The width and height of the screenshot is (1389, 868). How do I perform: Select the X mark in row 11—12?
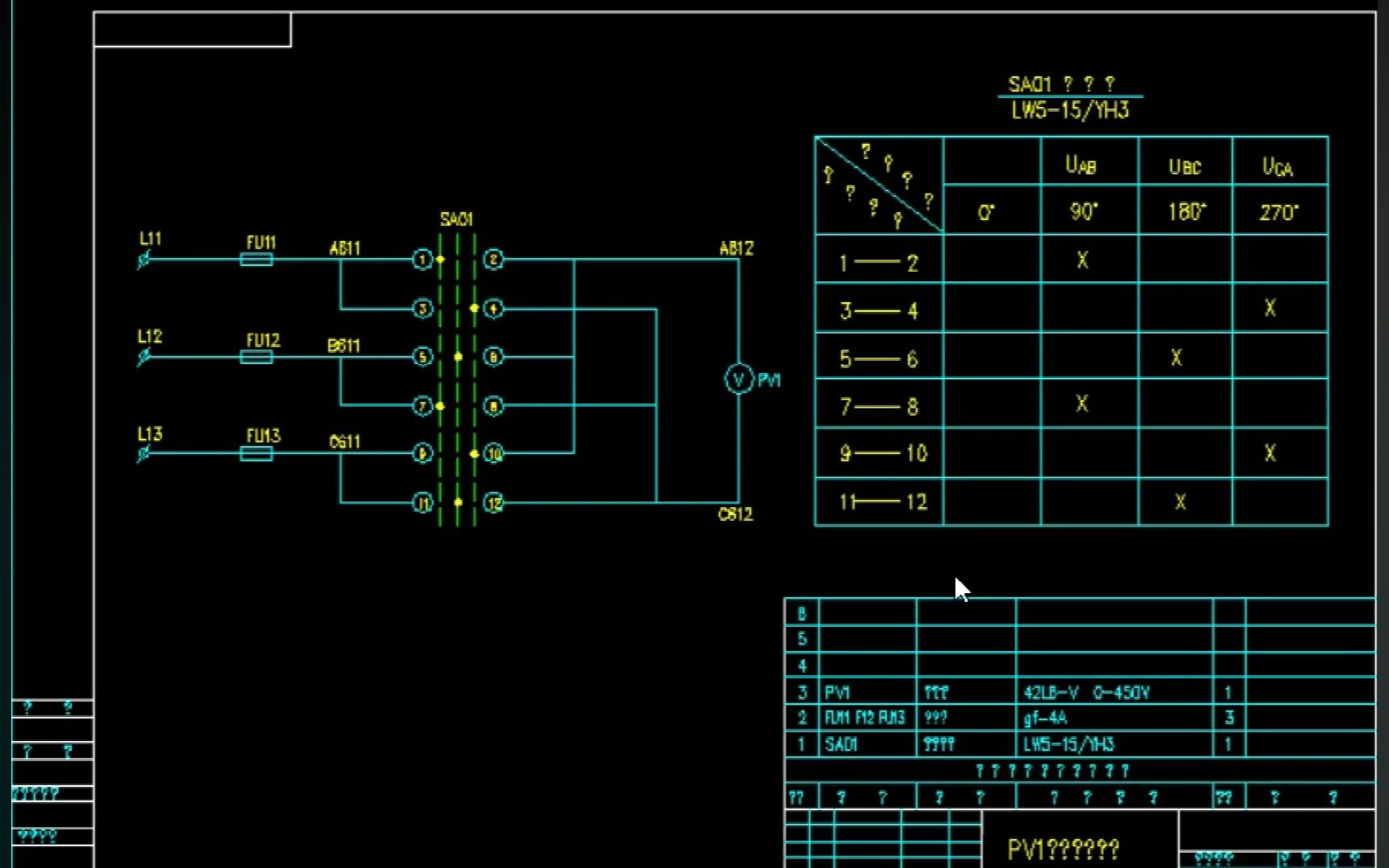point(1180,502)
